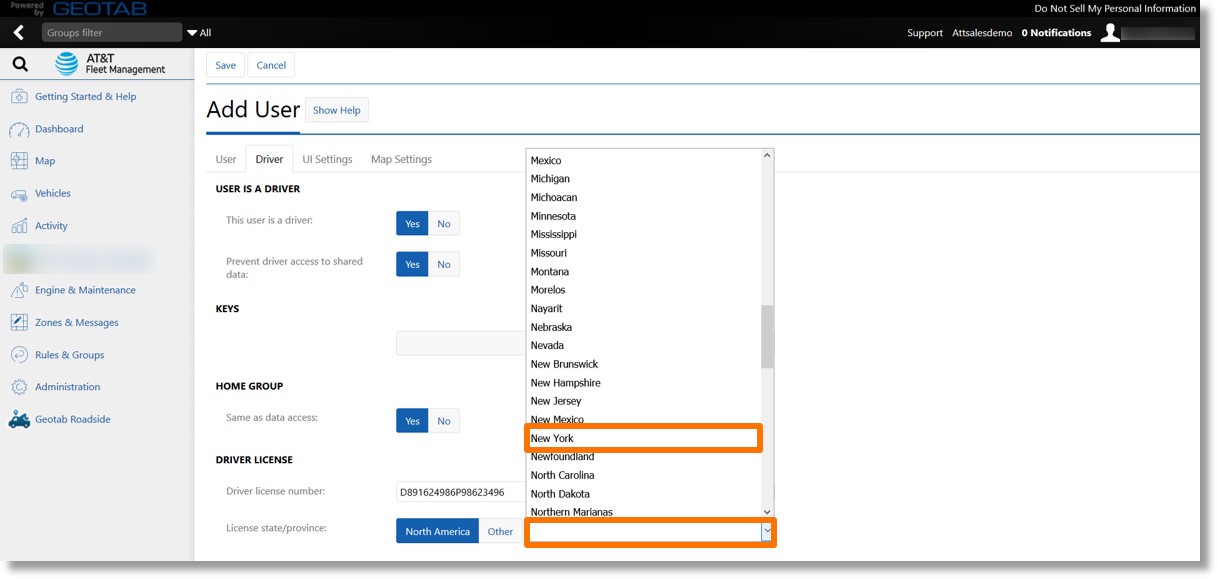Click the state list scrollbar thumb

(x=767, y=337)
